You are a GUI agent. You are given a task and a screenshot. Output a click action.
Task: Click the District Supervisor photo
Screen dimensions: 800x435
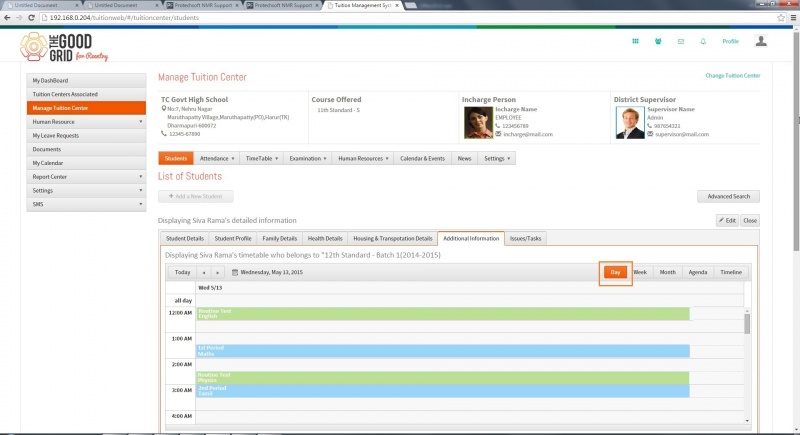(630, 122)
